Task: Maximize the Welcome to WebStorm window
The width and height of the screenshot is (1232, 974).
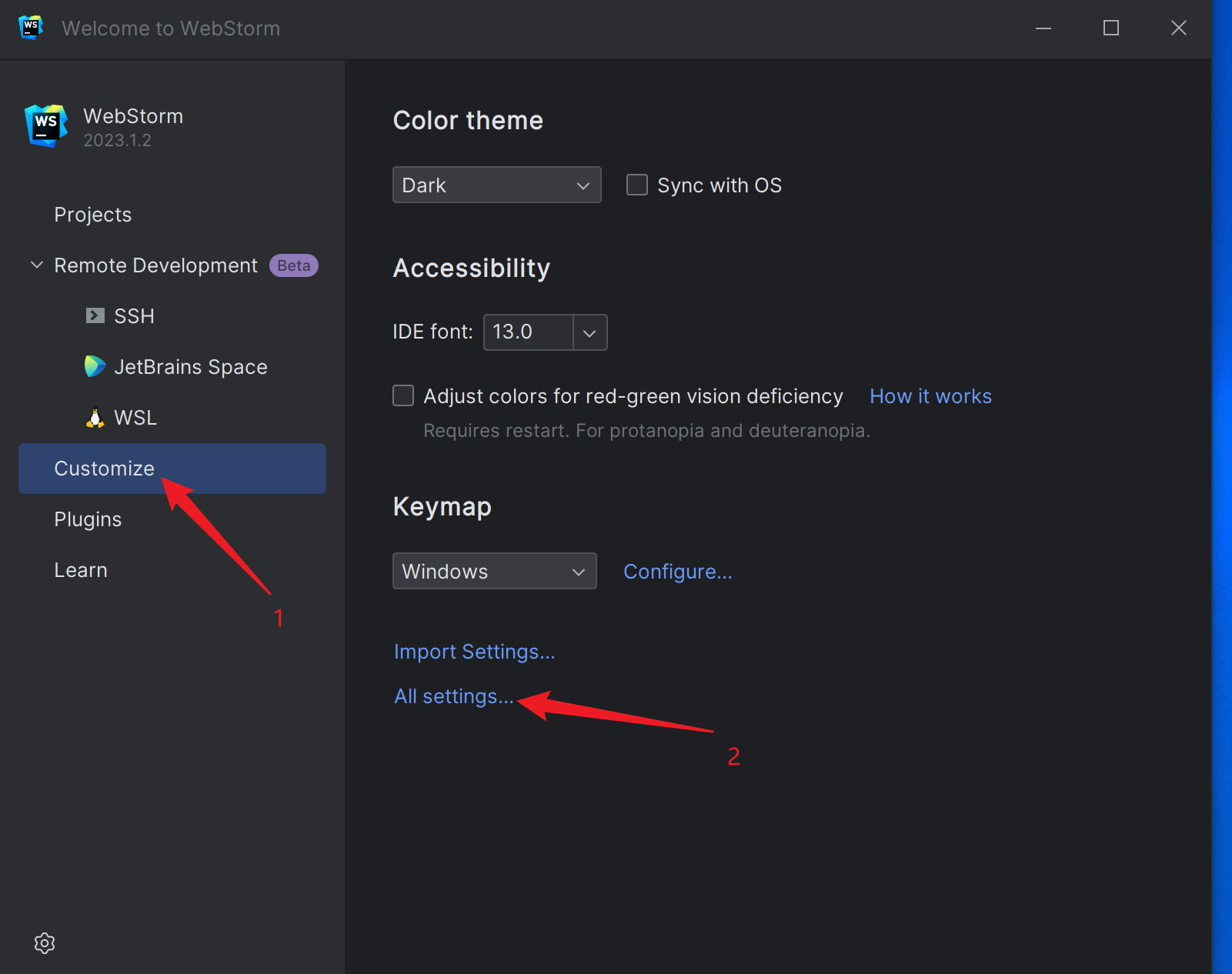Action: tap(1111, 28)
